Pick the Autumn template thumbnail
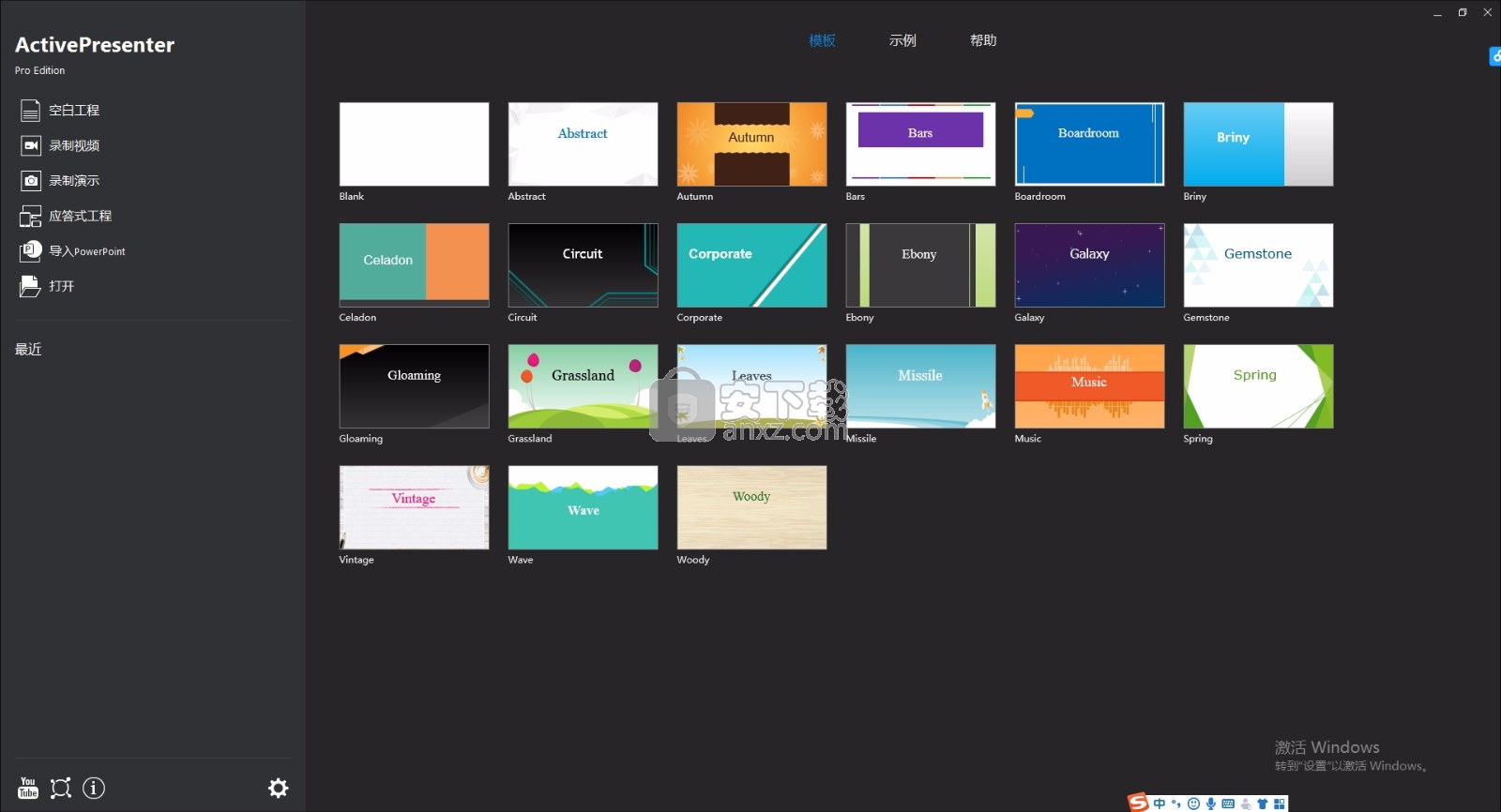This screenshot has width=1501, height=812. [751, 144]
